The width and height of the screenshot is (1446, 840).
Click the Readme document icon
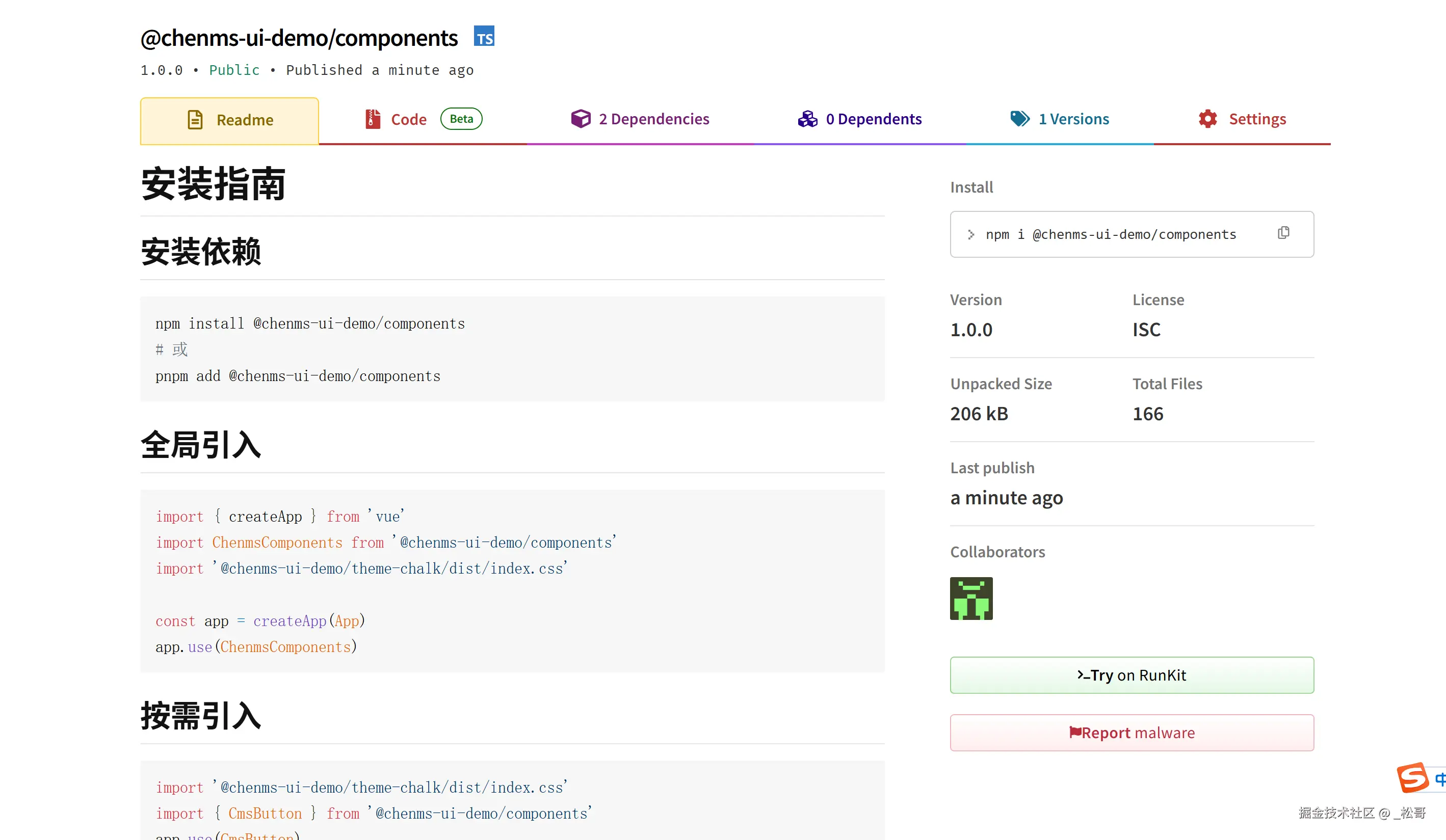(195, 120)
